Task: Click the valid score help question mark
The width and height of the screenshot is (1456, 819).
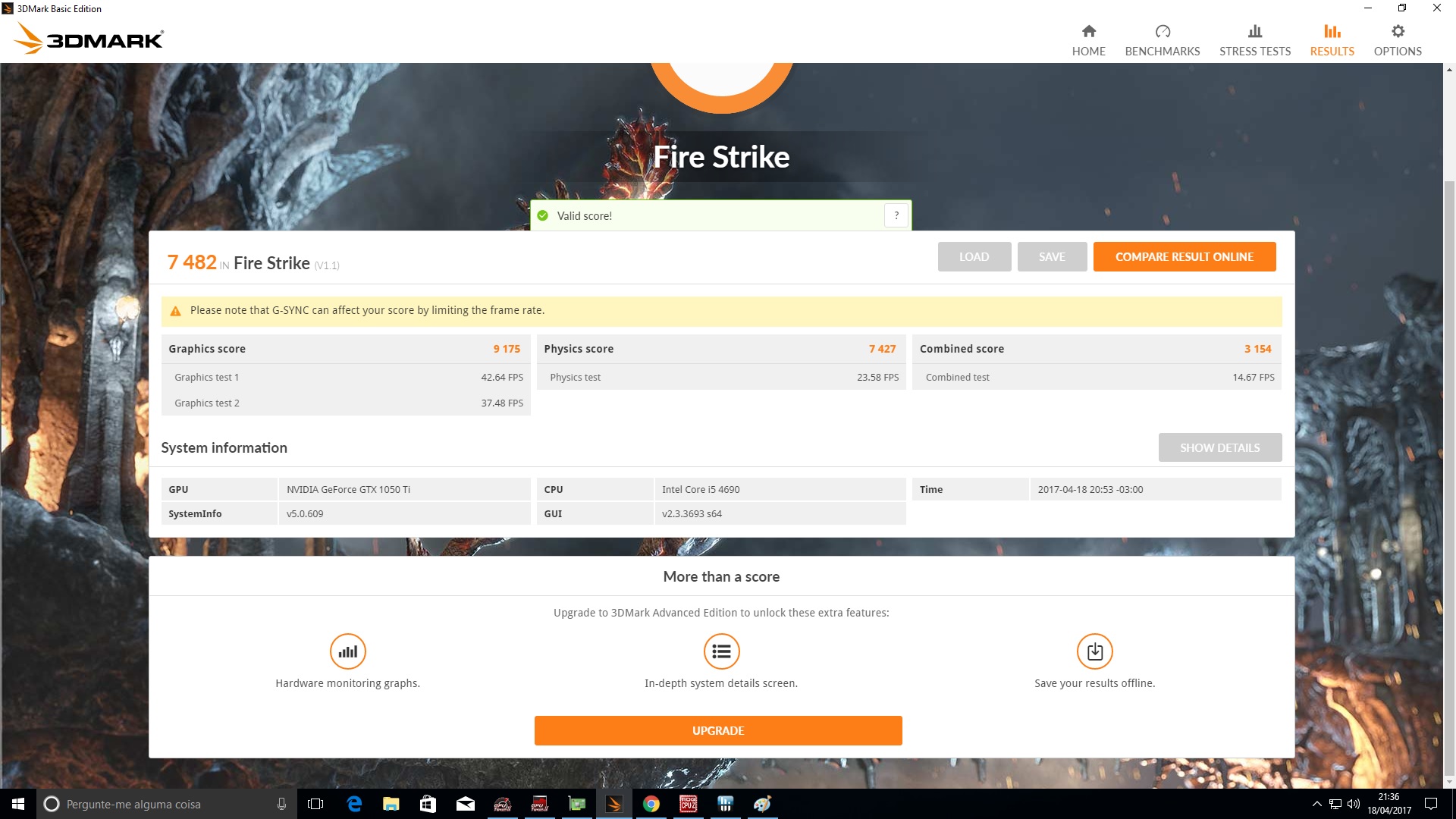Action: coord(896,215)
